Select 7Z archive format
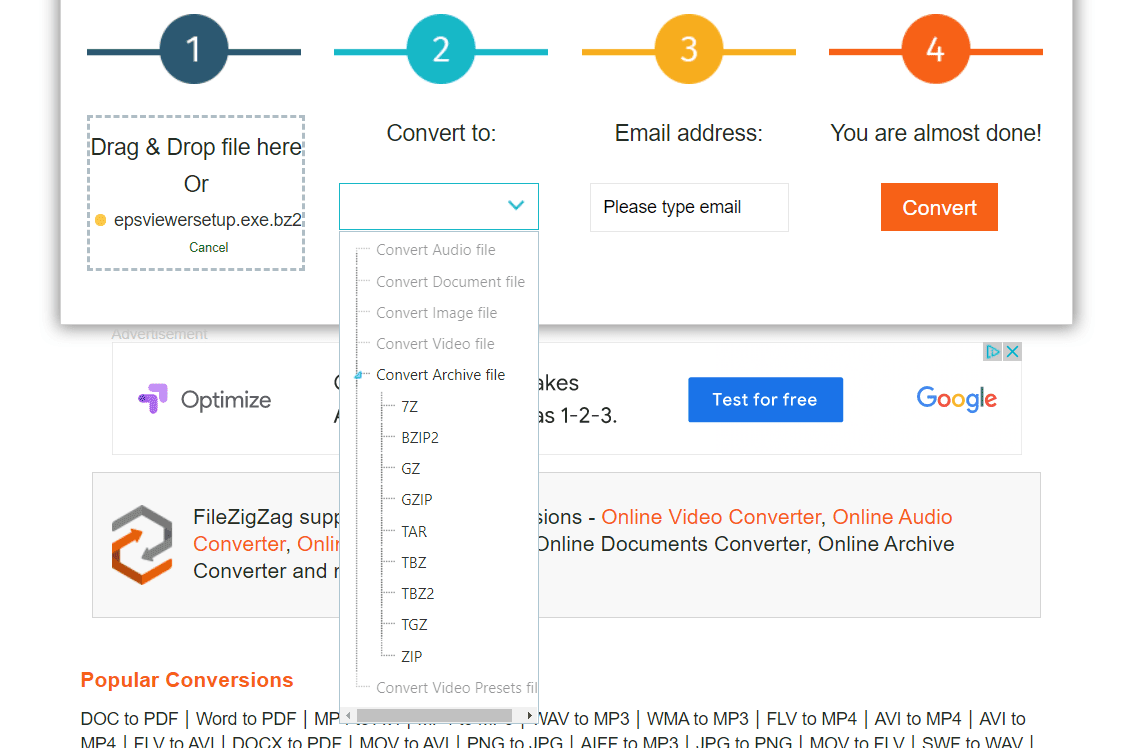Image resolution: width=1122 pixels, height=748 pixels. point(409,407)
